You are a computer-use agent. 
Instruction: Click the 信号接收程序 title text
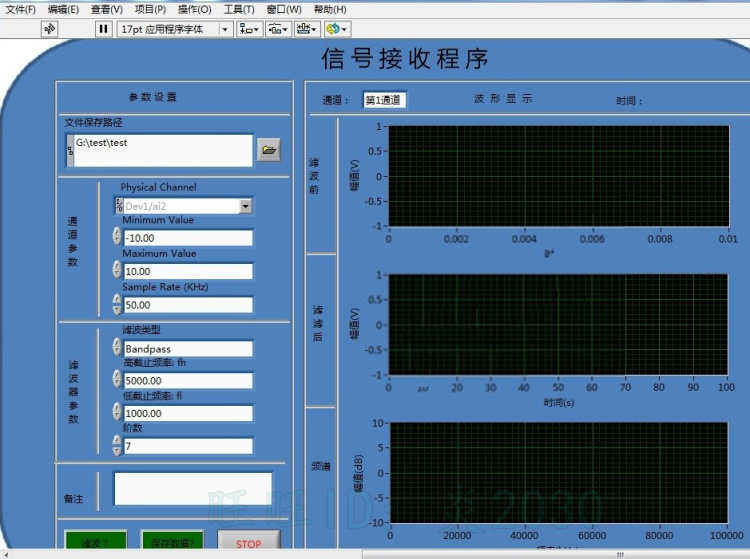pyautogui.click(x=405, y=59)
